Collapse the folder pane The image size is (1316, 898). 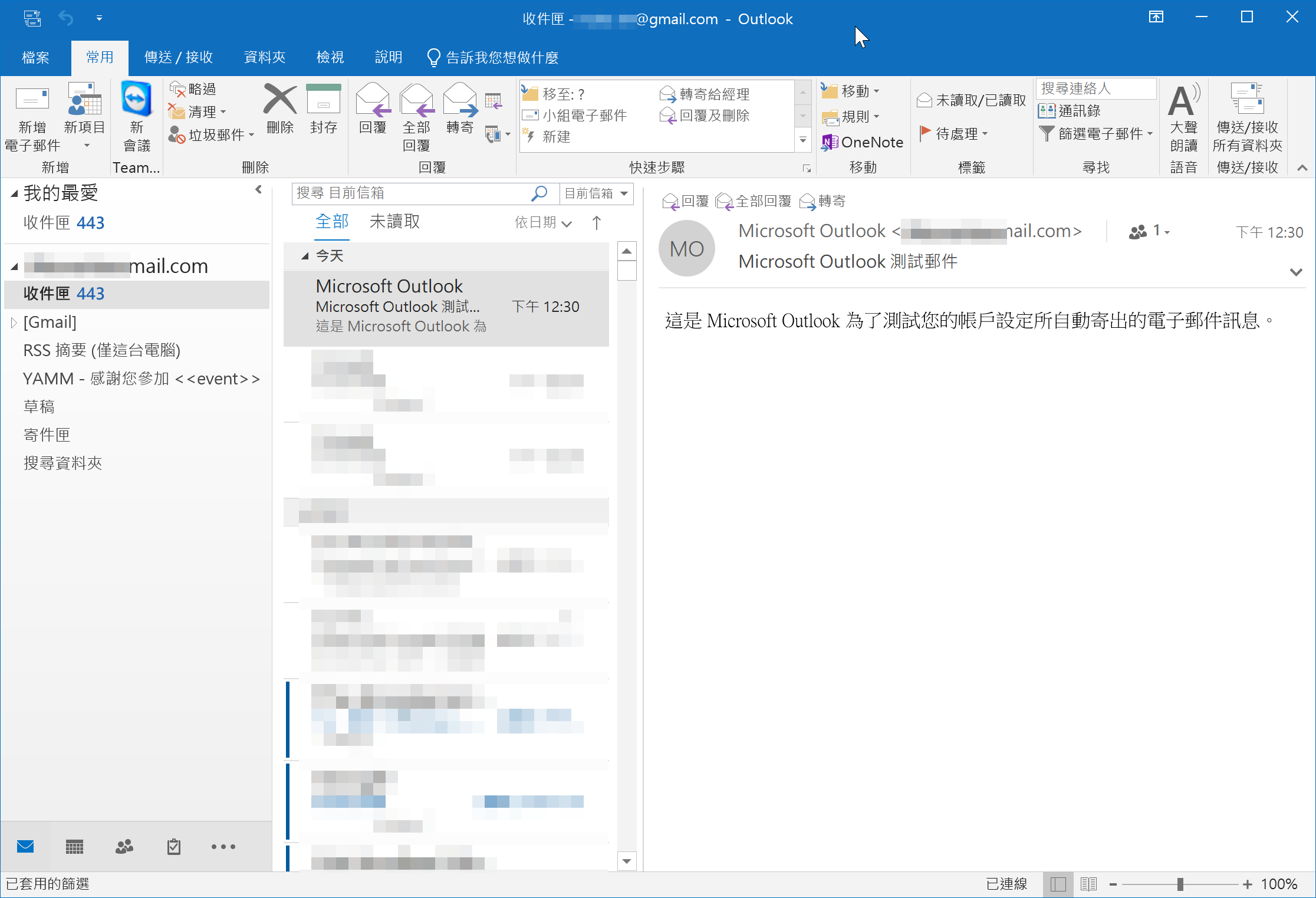coord(258,189)
